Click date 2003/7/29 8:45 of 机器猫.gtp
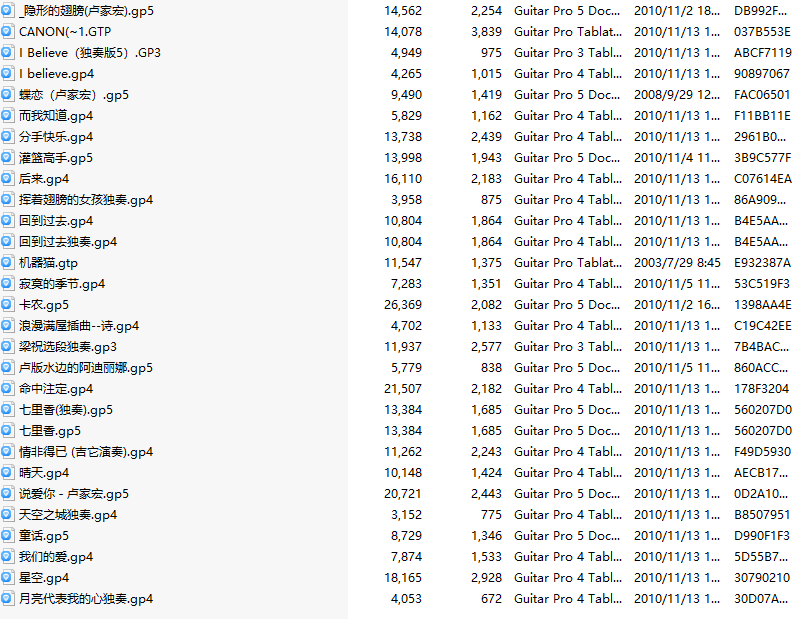Screen dimensions: 798x619 [x=677, y=263]
